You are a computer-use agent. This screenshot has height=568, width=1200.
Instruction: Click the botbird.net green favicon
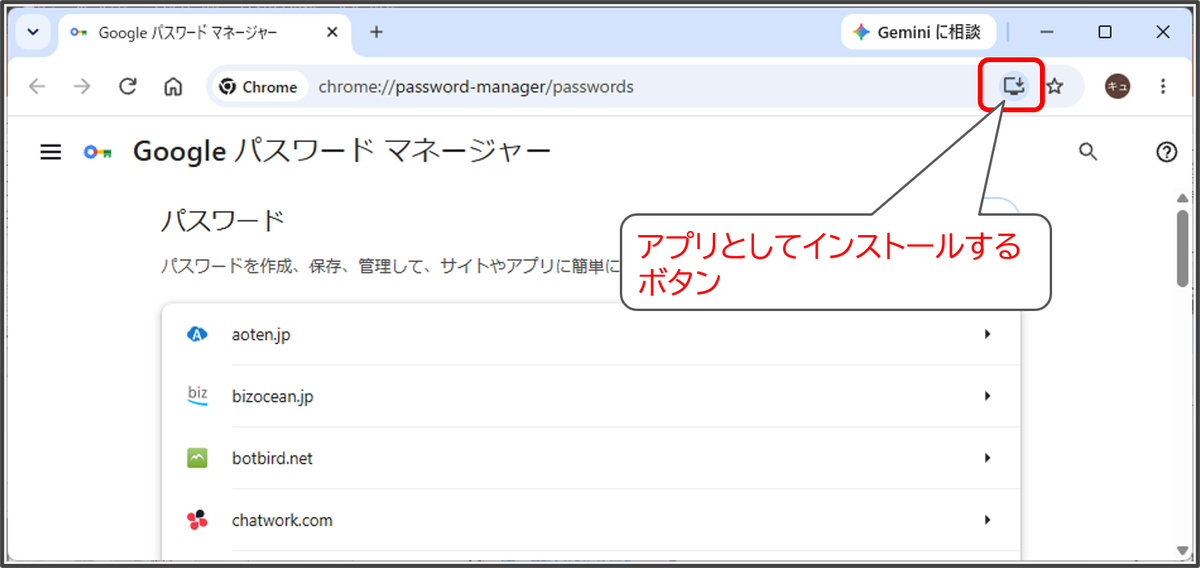197,458
